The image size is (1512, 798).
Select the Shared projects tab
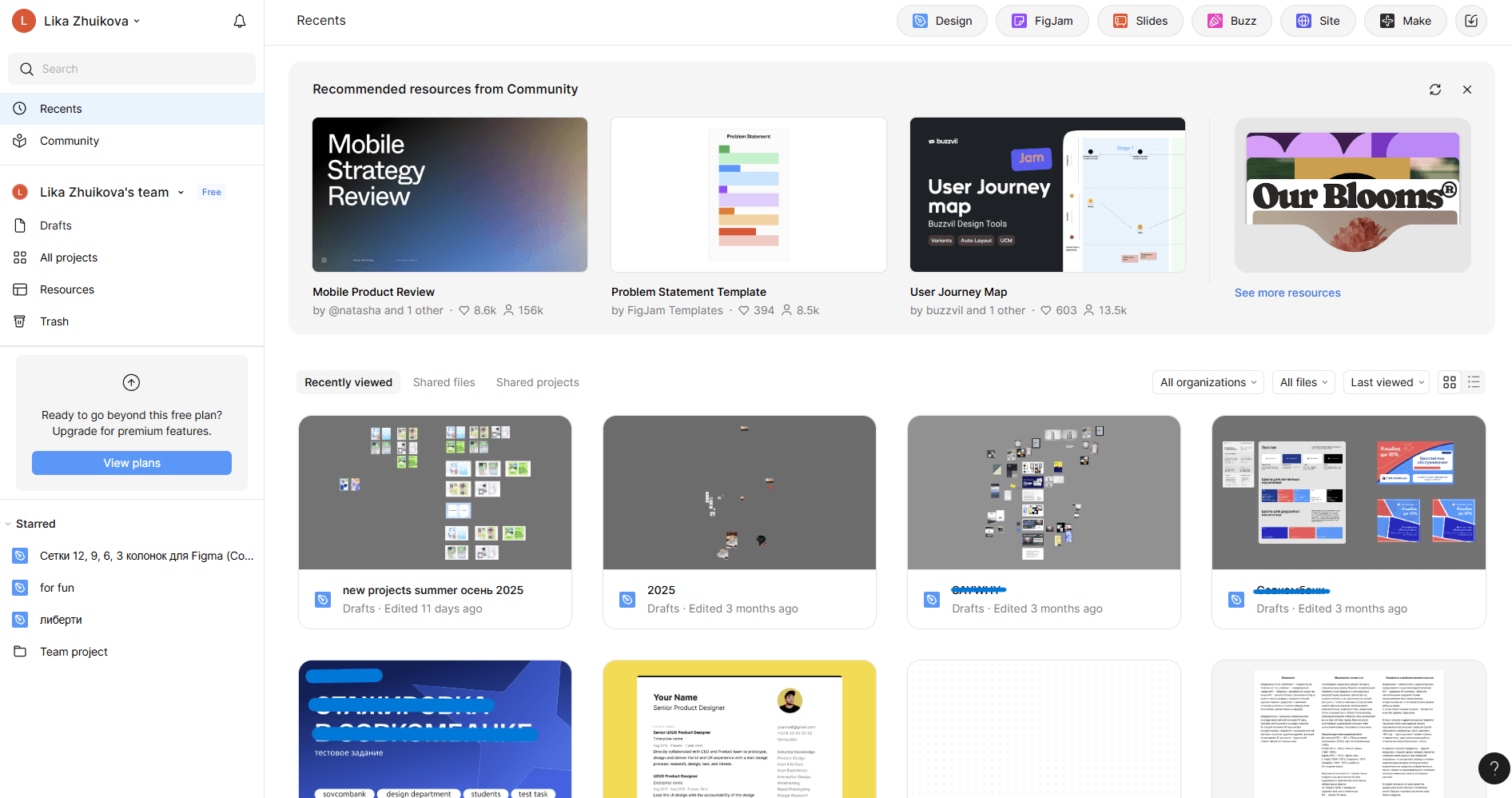click(537, 382)
